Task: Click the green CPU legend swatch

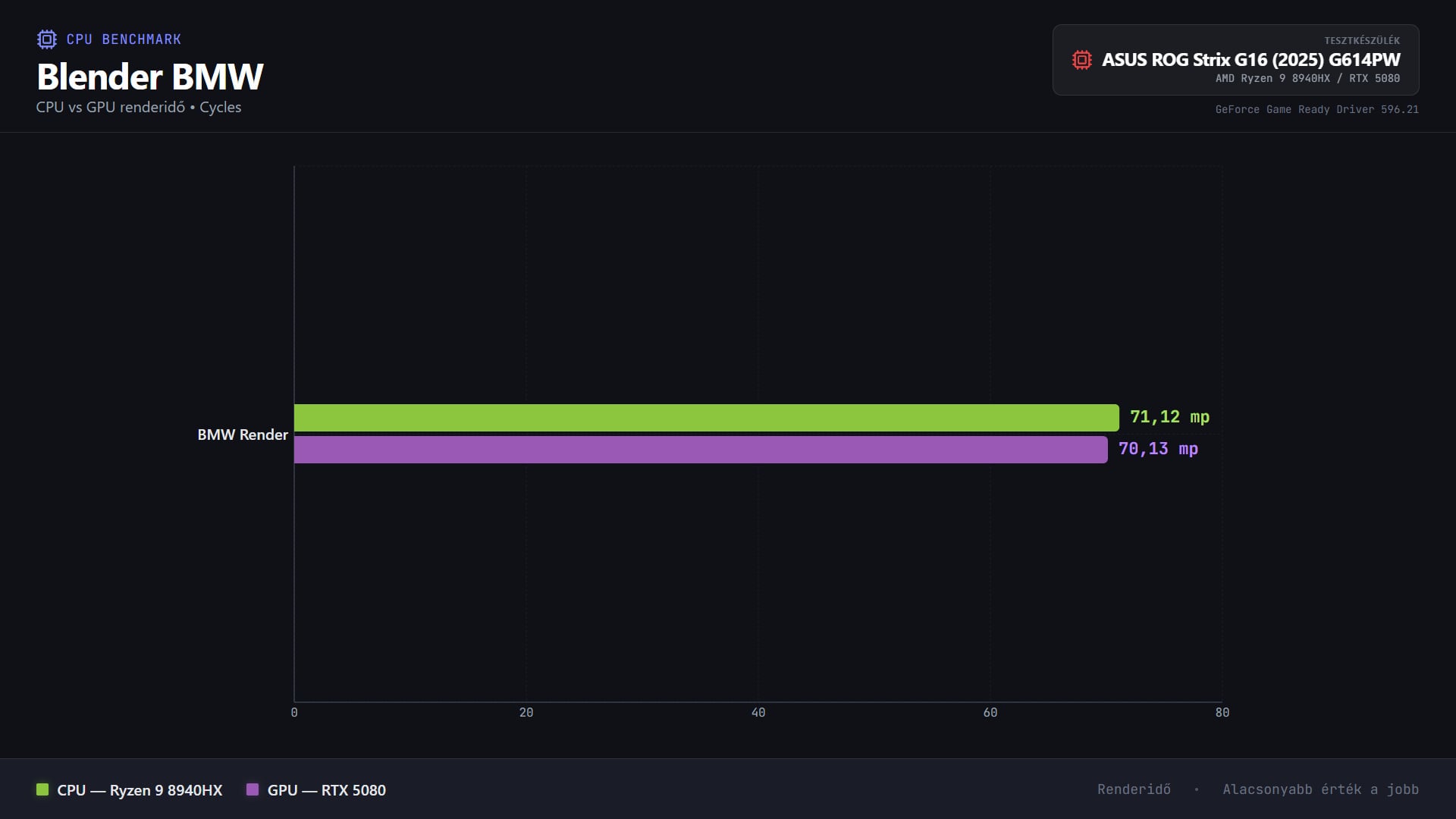Action: tap(42, 789)
